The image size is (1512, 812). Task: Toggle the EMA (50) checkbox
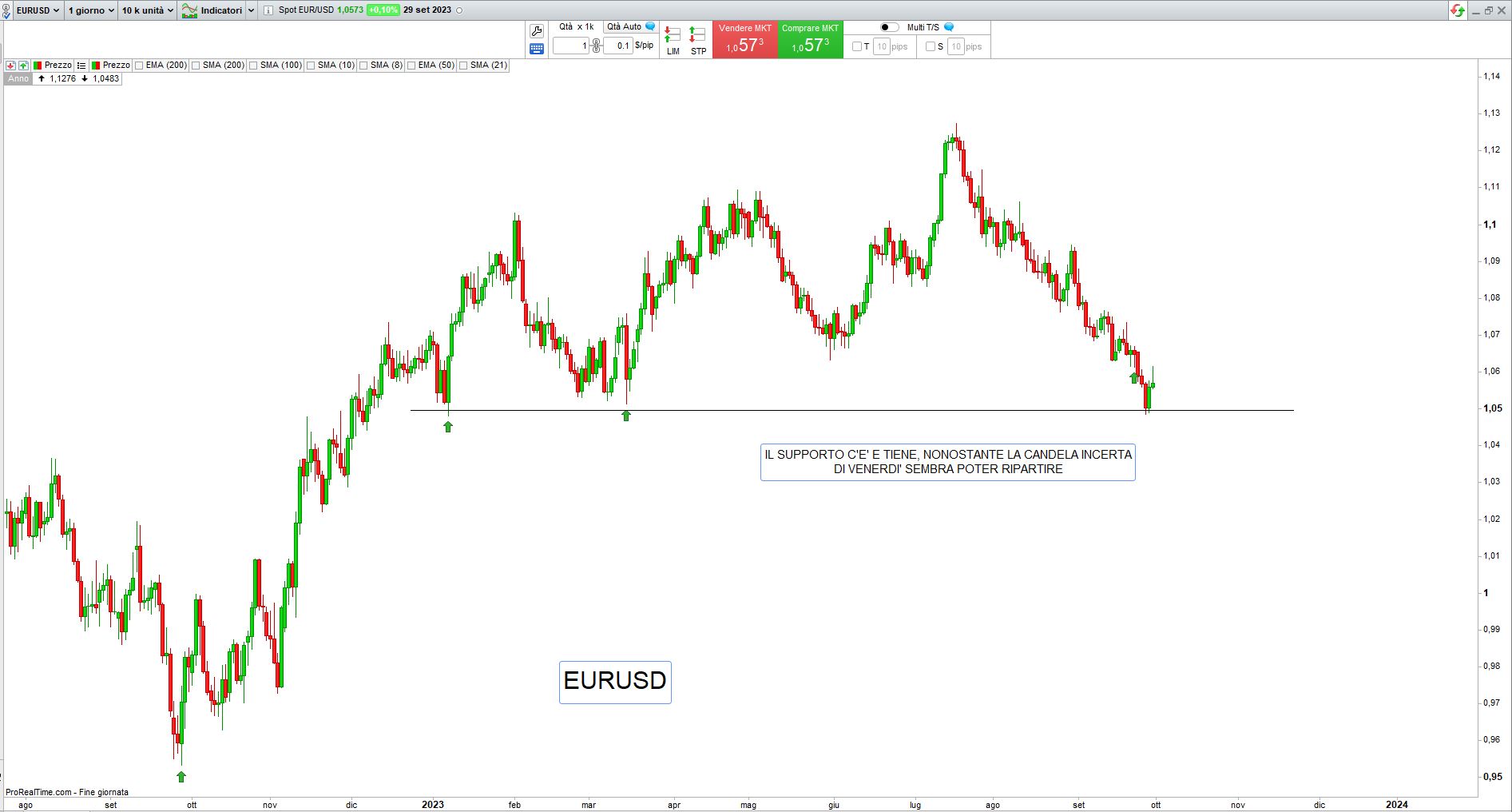coord(411,66)
